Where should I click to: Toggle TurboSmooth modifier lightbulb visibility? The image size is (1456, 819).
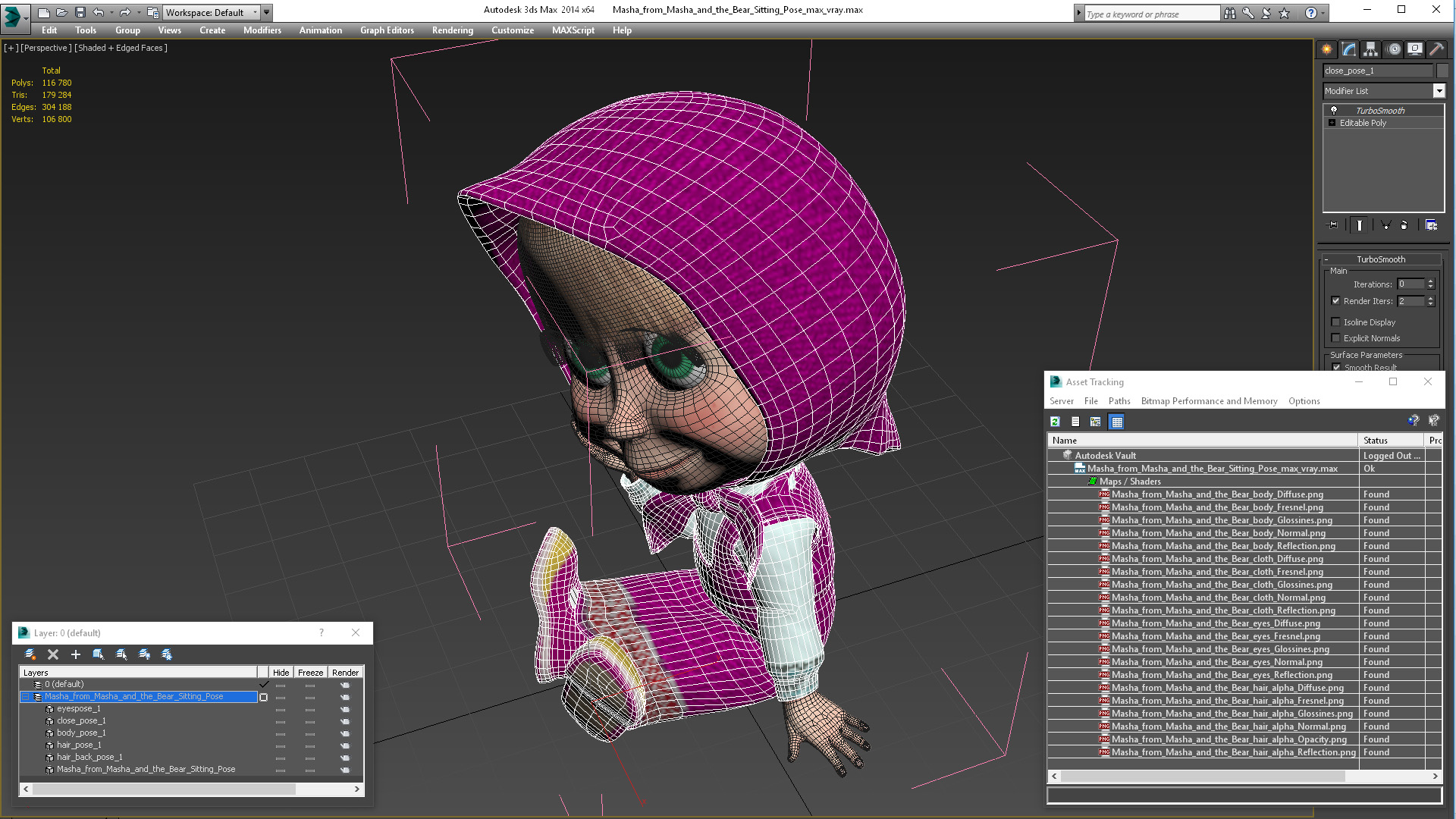point(1334,111)
